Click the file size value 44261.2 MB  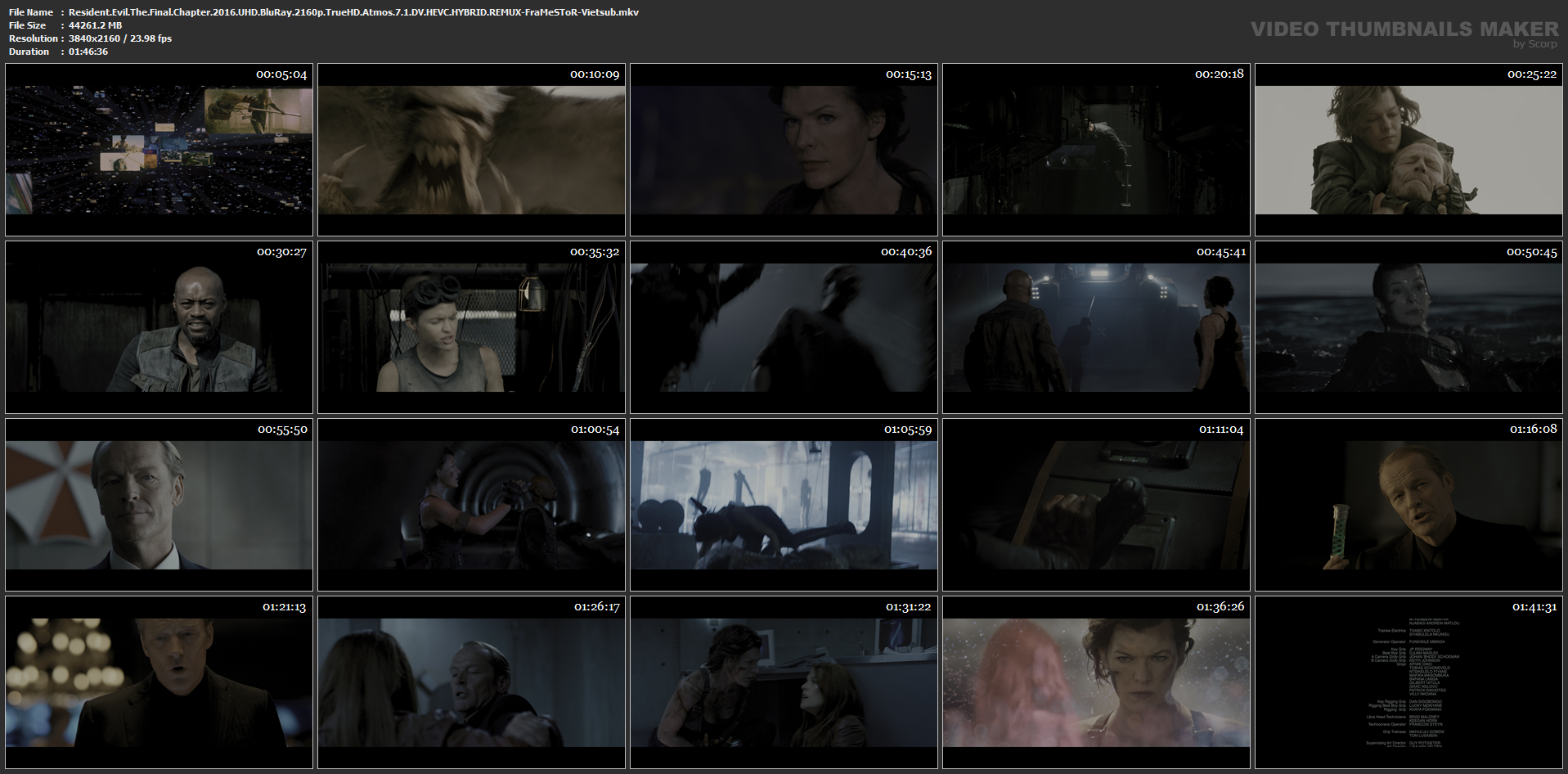tap(95, 25)
